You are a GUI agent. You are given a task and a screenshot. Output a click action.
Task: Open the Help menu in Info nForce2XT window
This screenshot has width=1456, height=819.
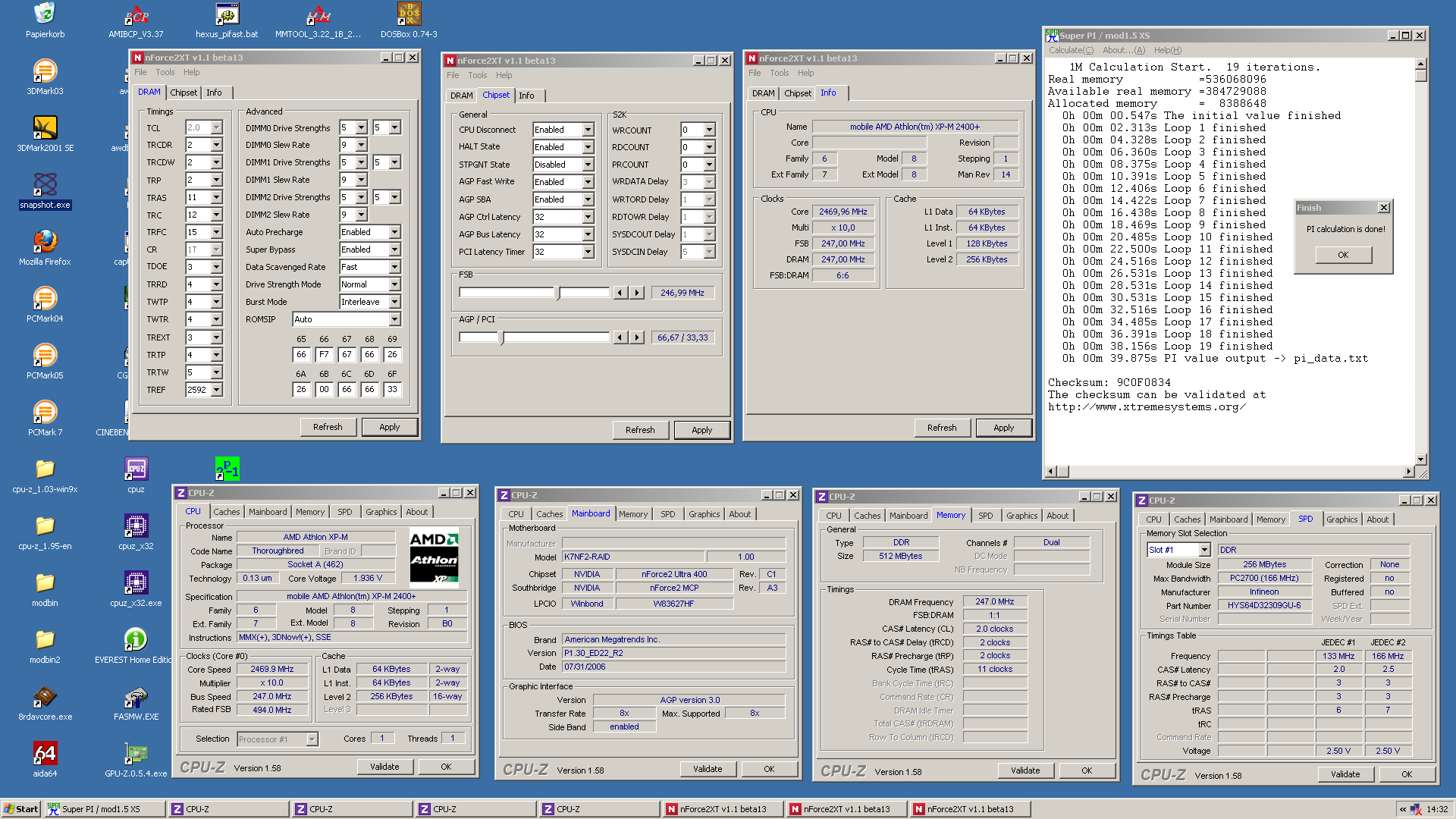click(805, 73)
